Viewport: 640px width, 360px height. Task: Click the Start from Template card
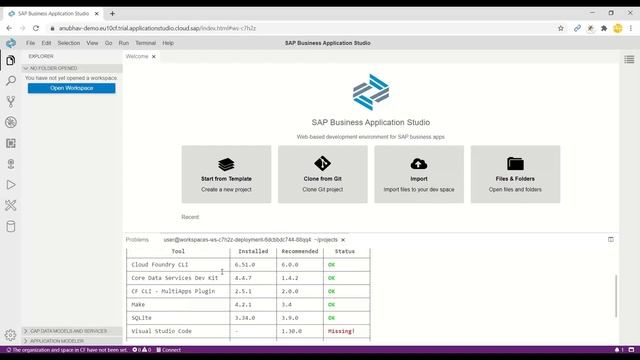(226, 174)
